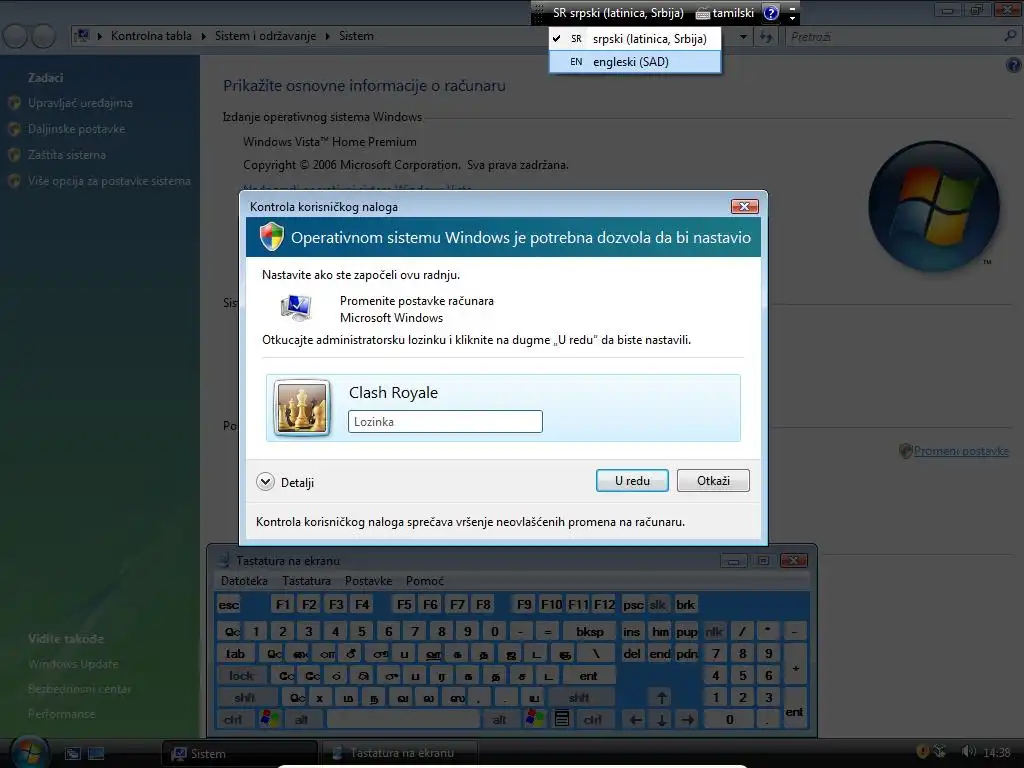
Task: Open Daljinske postavke in task pane
Action: (x=76, y=129)
